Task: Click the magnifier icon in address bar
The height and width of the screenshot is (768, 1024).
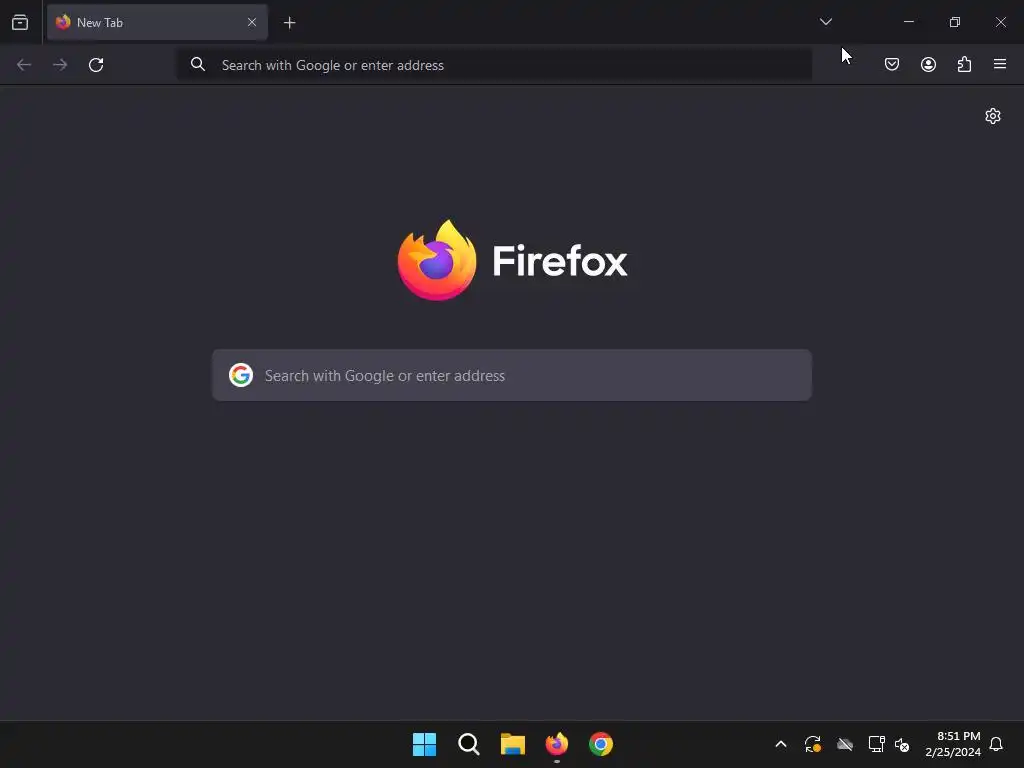Action: click(x=198, y=64)
